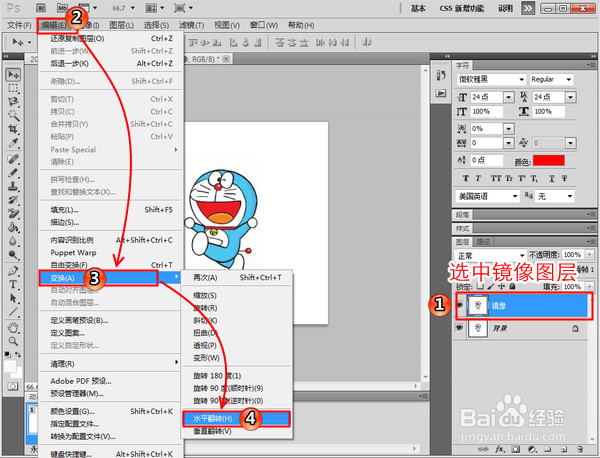This screenshot has width=600, height=458.
Task: Click the layer style fx icon
Action: tap(500, 448)
